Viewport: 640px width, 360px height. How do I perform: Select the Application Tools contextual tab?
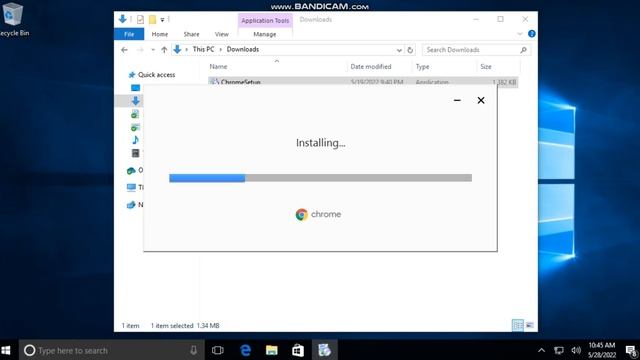click(x=265, y=20)
